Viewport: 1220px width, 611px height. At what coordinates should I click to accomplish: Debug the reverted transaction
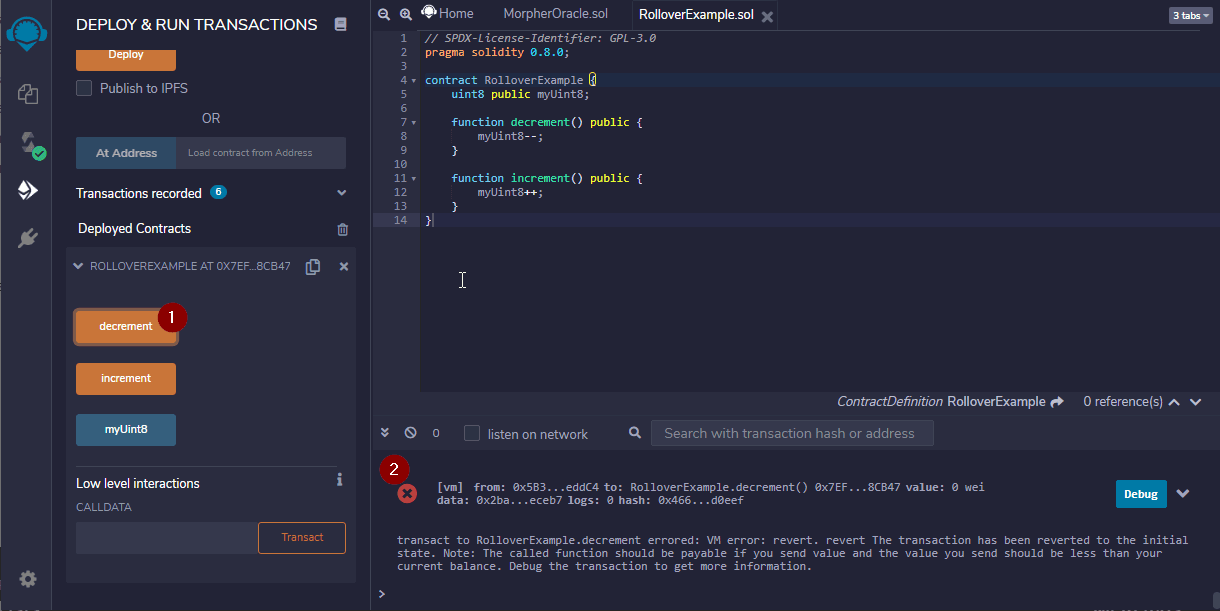[x=1141, y=494]
